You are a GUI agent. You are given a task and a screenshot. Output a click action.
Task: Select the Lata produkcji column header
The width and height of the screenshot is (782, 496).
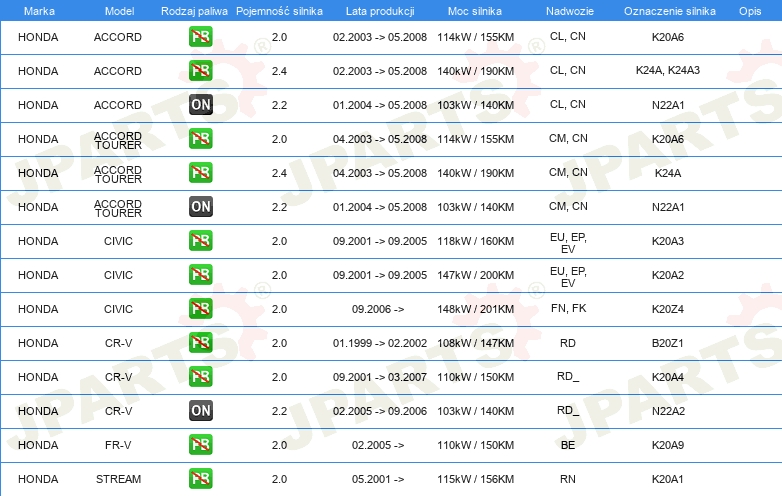point(379,10)
